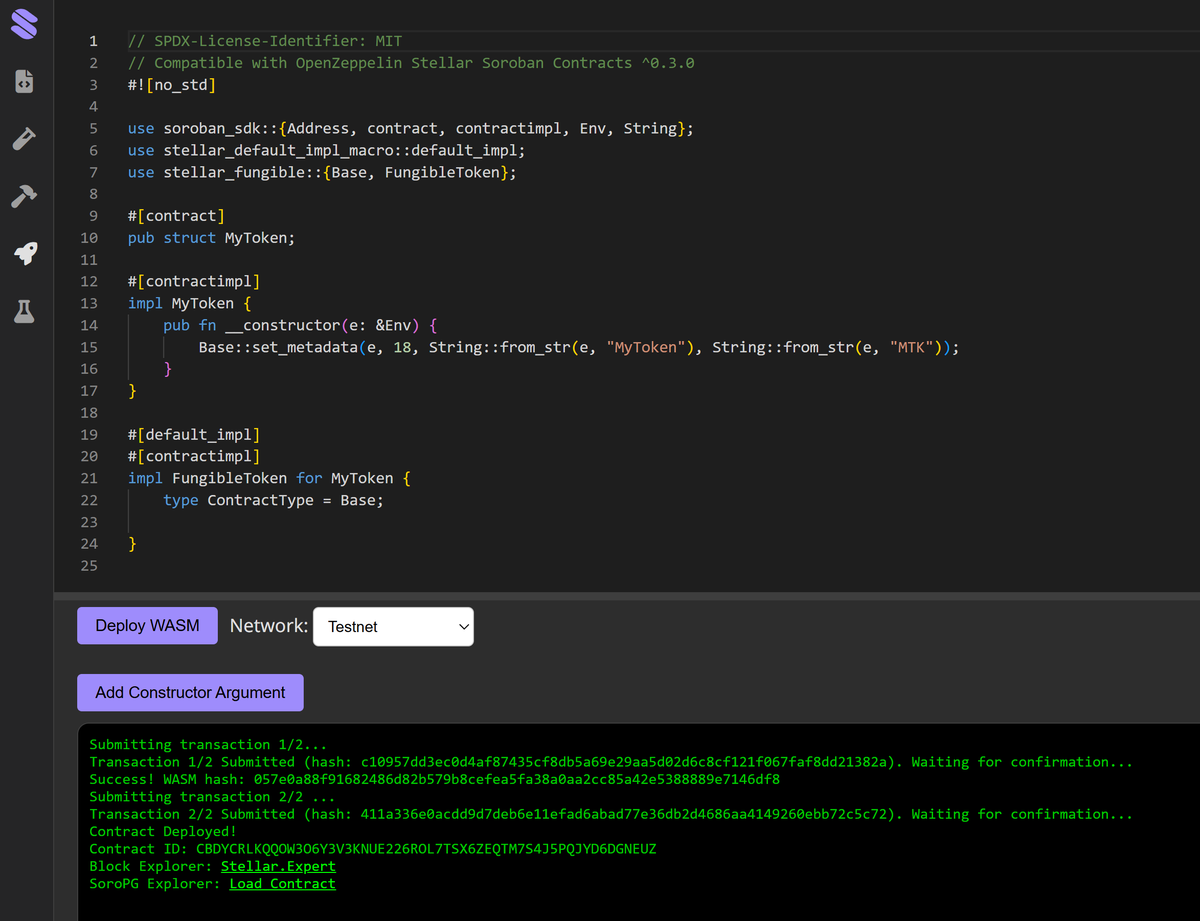Open the code file icon in sidebar
1200x921 pixels.
click(24, 82)
